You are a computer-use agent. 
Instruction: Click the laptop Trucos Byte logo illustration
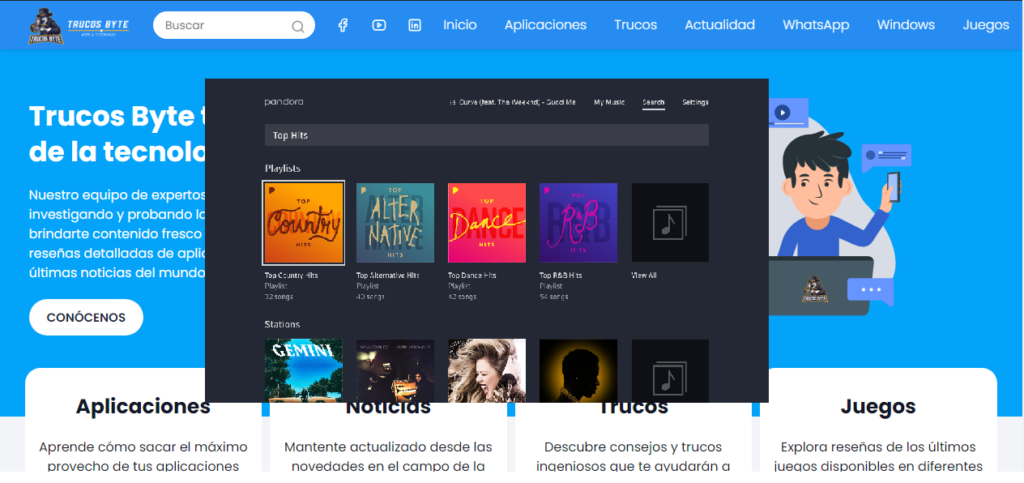(x=816, y=290)
